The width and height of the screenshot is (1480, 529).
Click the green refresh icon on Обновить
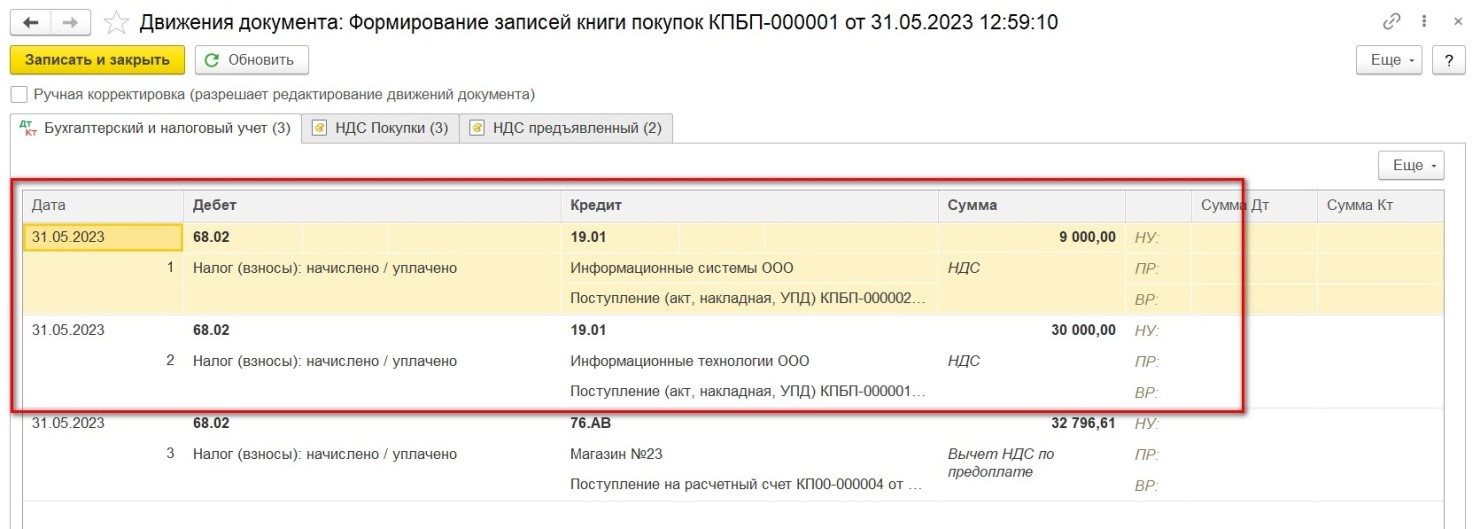click(x=212, y=60)
